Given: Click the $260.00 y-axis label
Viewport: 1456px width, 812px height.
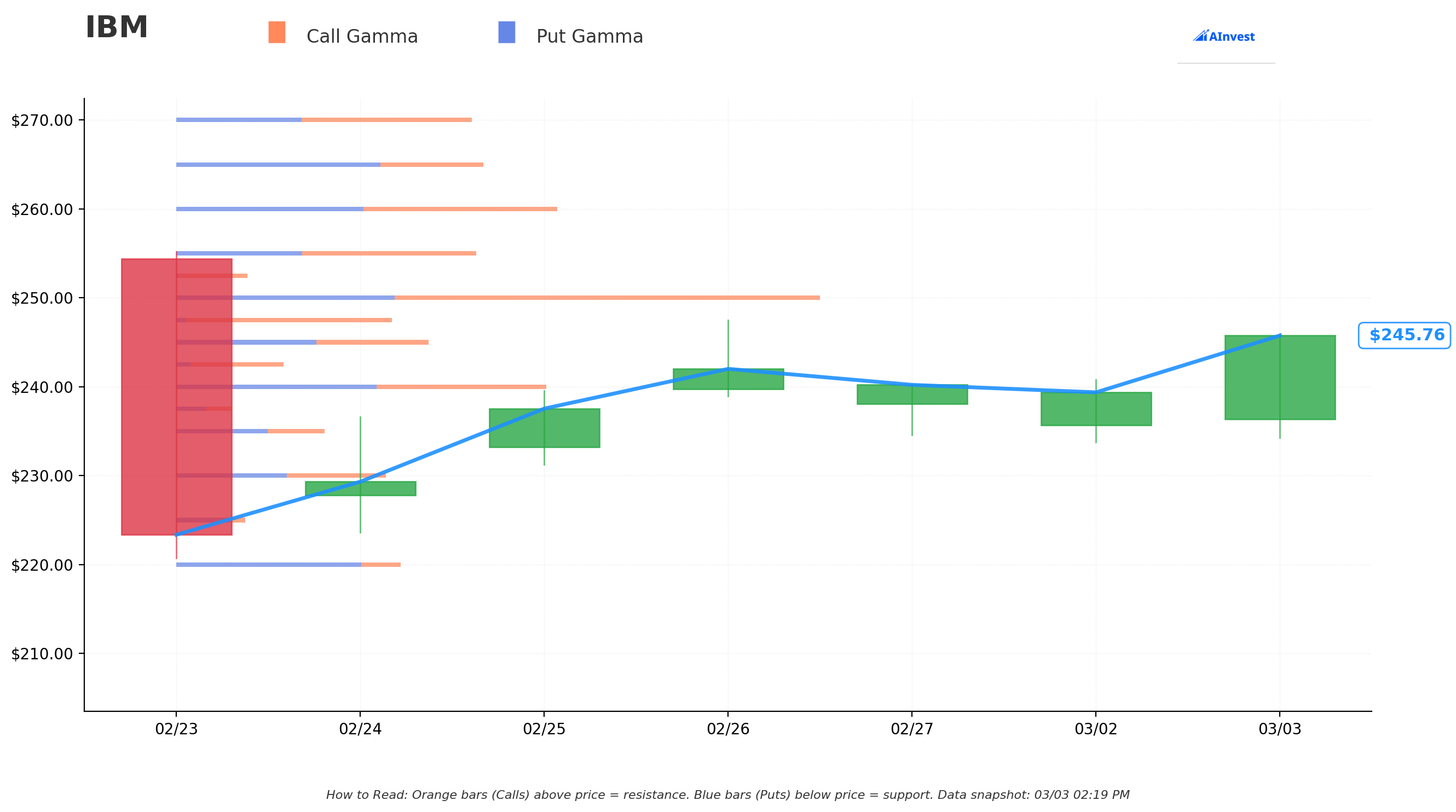Looking at the screenshot, I should [42, 210].
